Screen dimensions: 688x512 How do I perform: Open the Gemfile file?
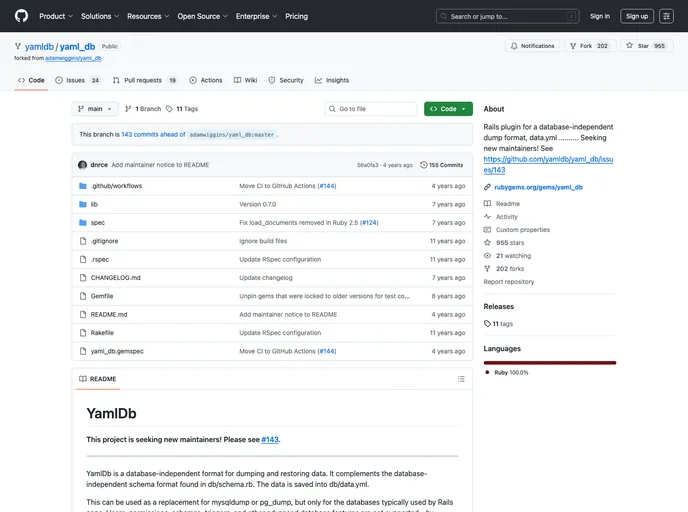coord(102,296)
